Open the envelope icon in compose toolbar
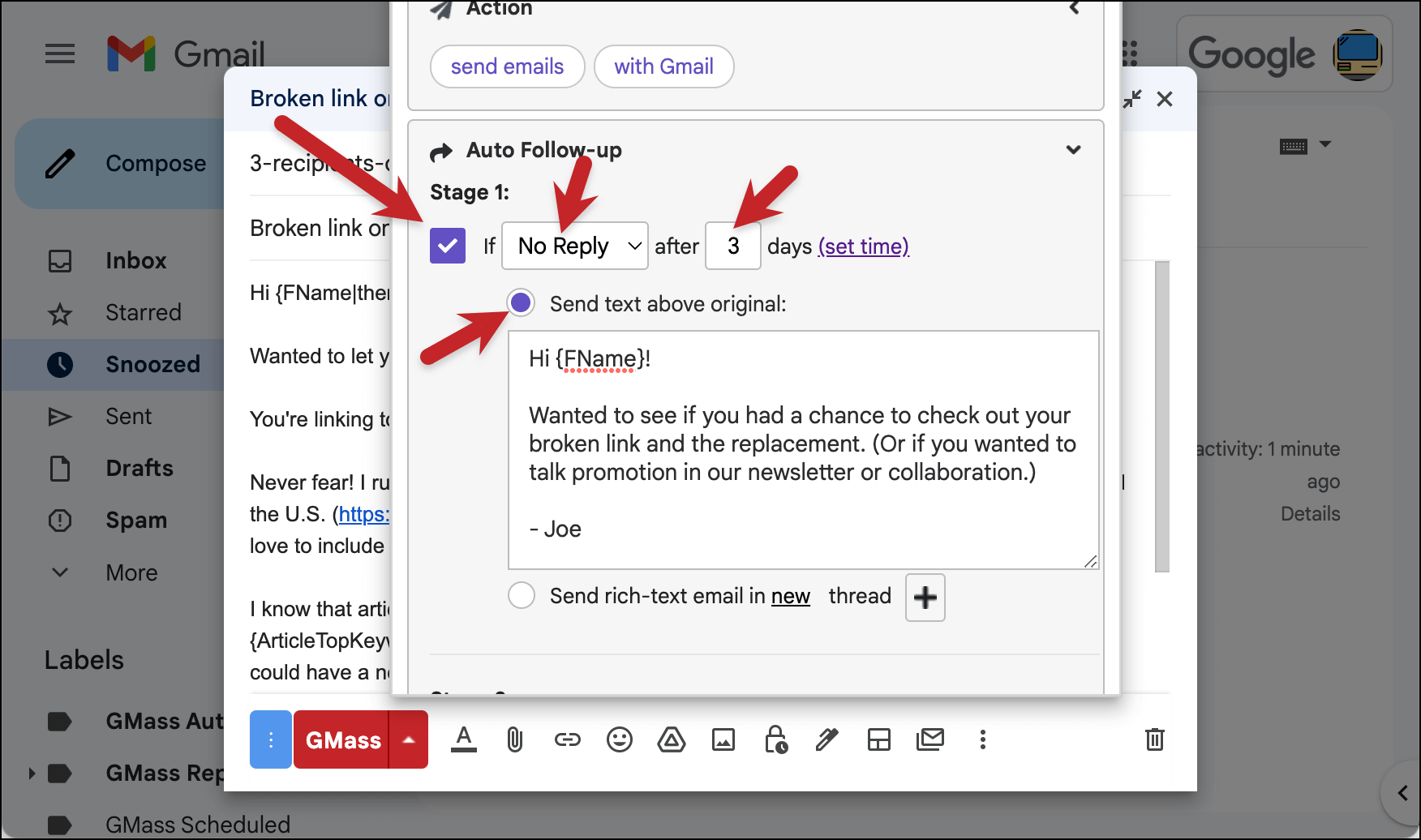The height and width of the screenshot is (840, 1421). point(931,739)
